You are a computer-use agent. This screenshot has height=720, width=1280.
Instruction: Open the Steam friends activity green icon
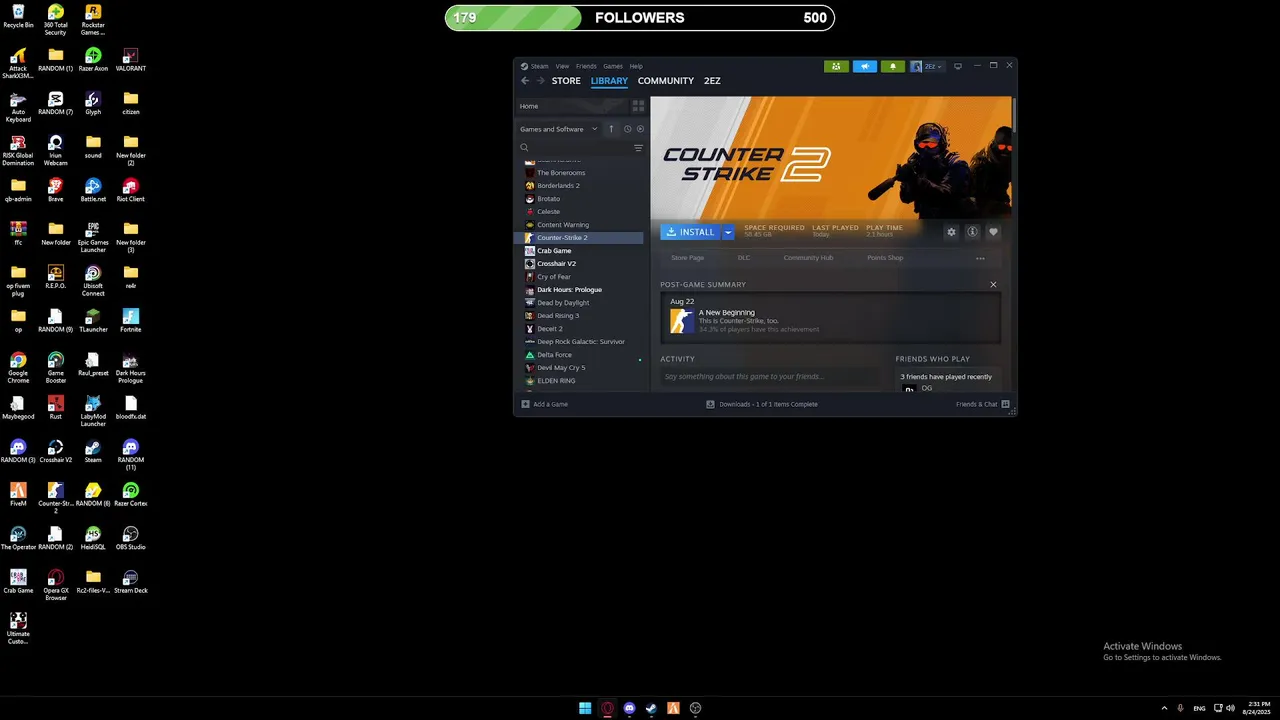(x=836, y=66)
